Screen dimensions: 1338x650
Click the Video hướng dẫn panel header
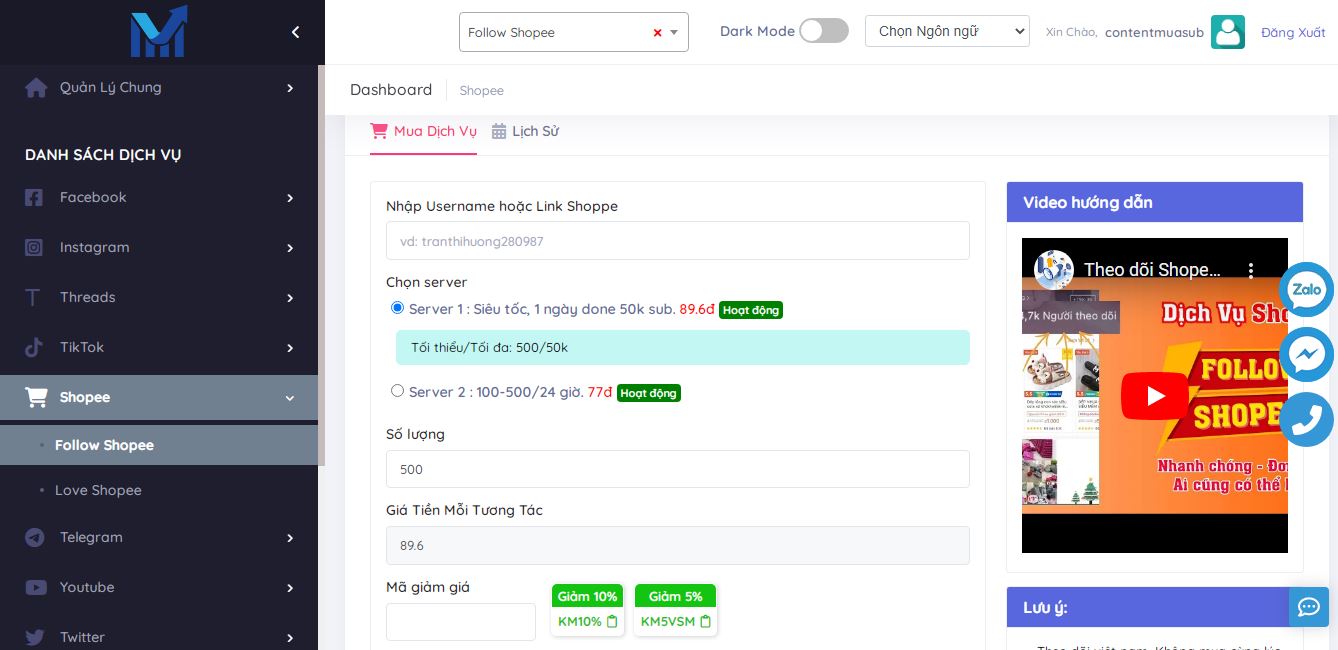[x=1155, y=202]
